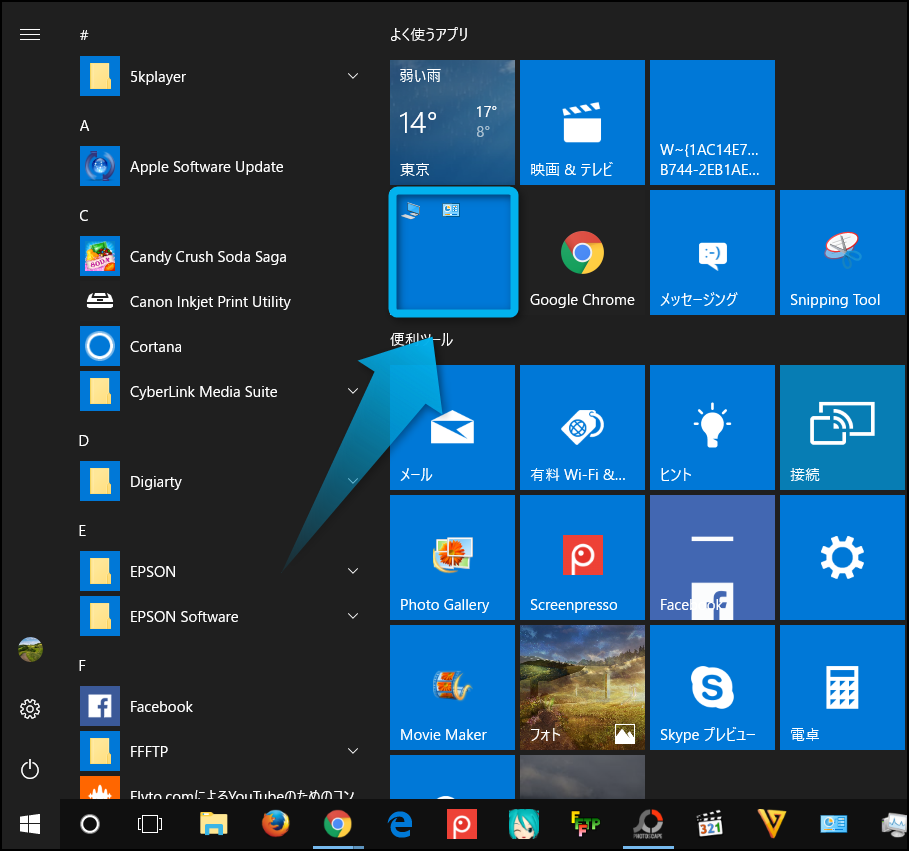Screen dimensions: 909x851
Task: Click the Firefox icon in taskbar
Action: [275, 824]
